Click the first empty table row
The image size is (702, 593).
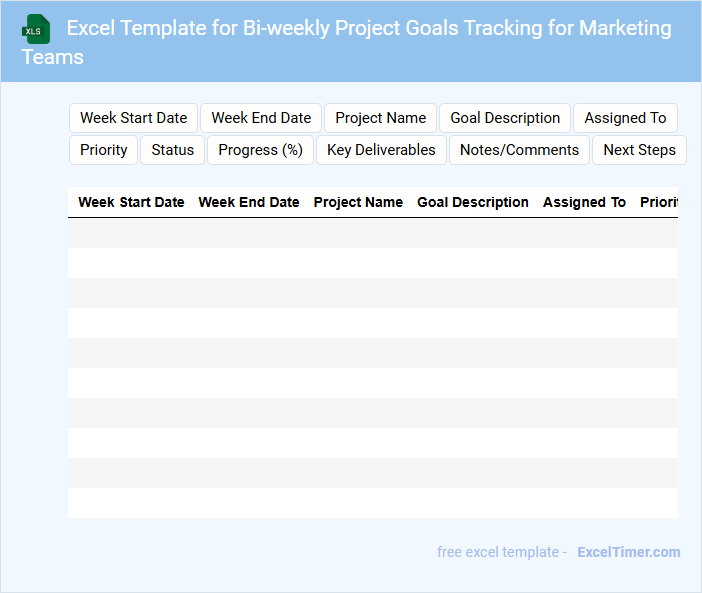pos(372,233)
